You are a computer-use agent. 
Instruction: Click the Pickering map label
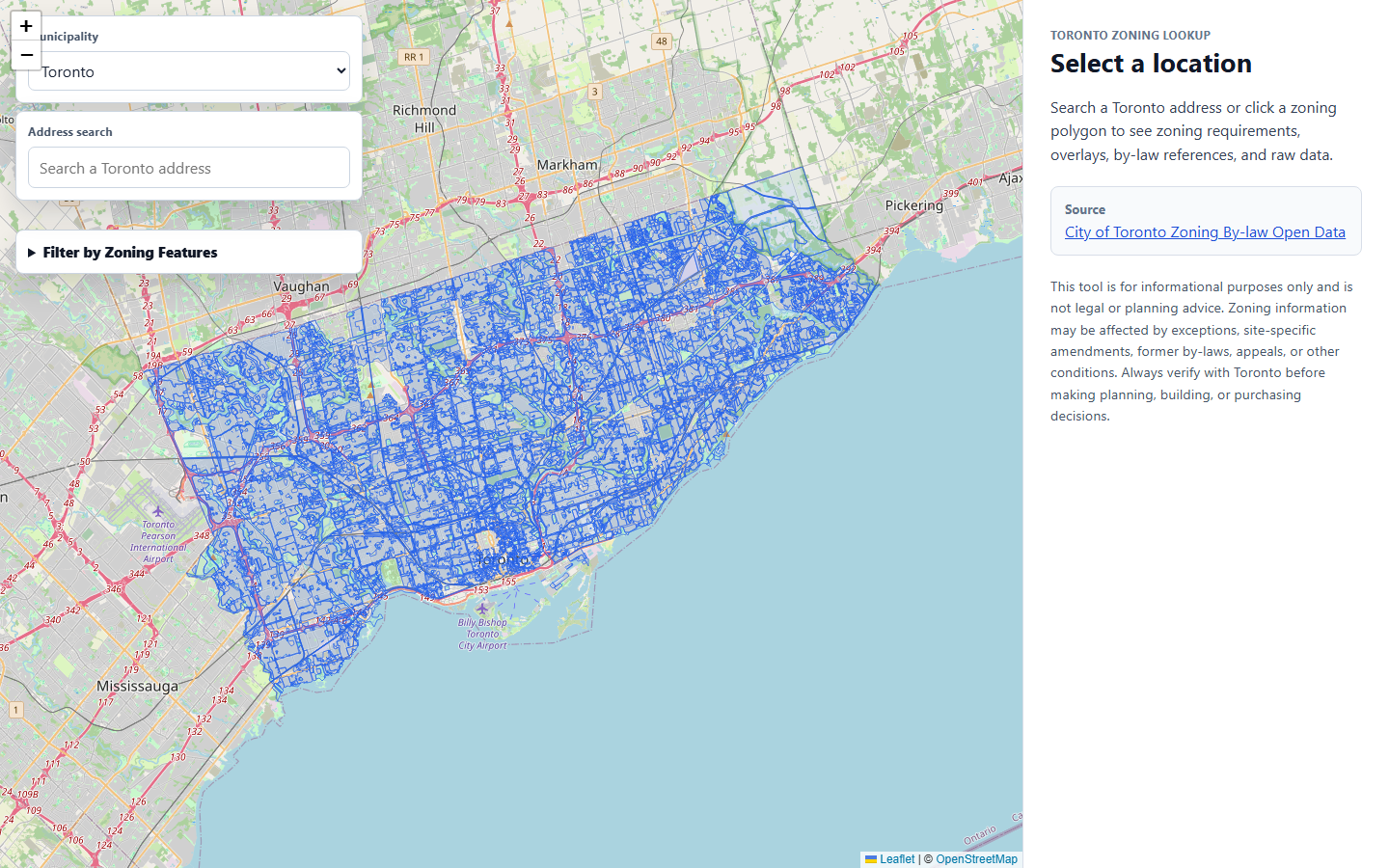[913, 205]
